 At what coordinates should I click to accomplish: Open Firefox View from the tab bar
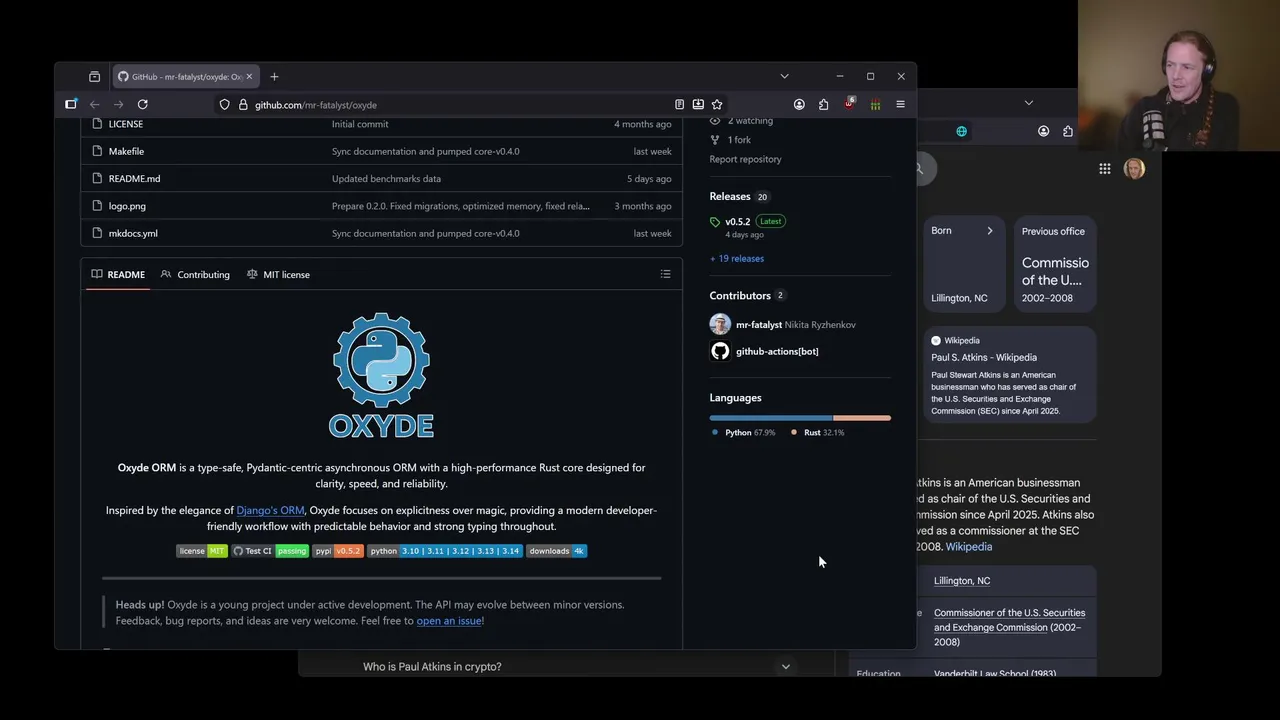[x=94, y=76]
